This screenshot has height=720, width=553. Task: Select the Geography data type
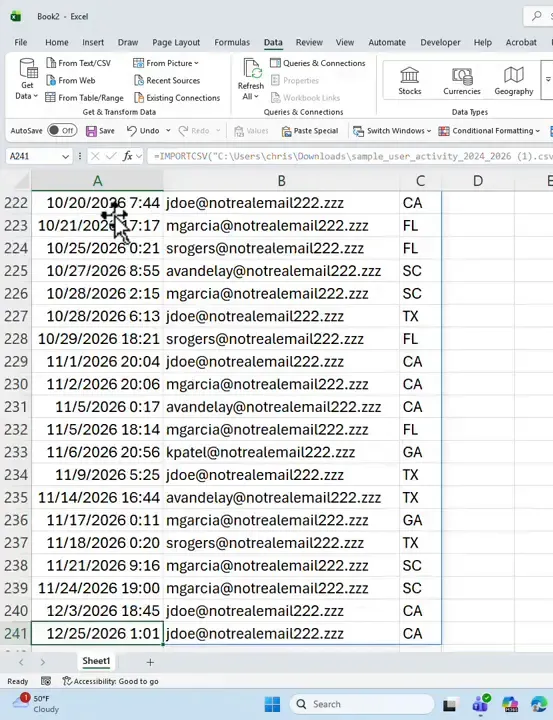click(x=514, y=81)
